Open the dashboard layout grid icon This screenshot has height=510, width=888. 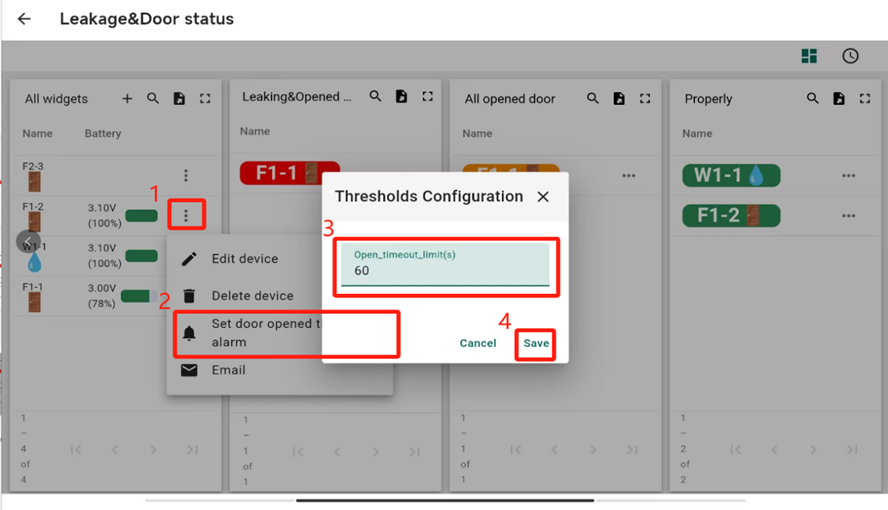pos(809,56)
